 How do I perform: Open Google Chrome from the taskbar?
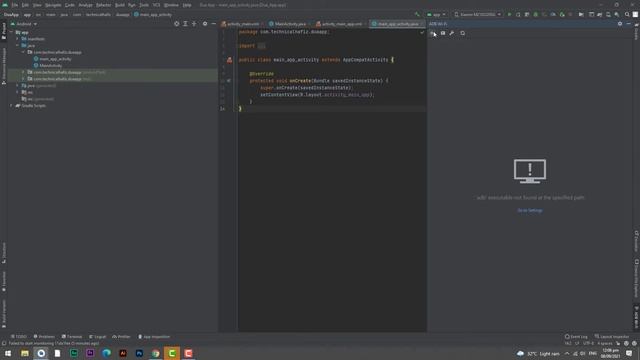(x=156, y=353)
